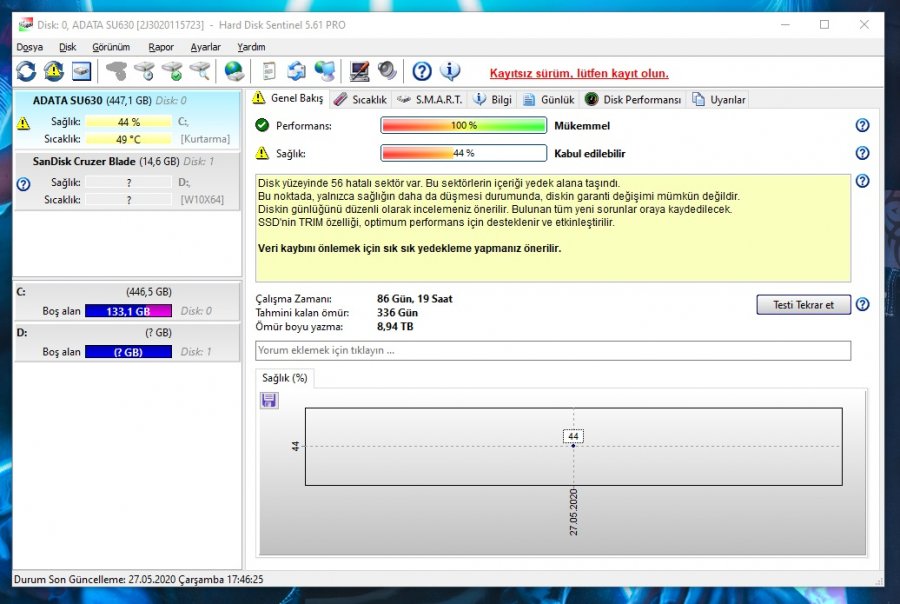
Task: Click the save floppy icon above health graph
Action: [269, 400]
